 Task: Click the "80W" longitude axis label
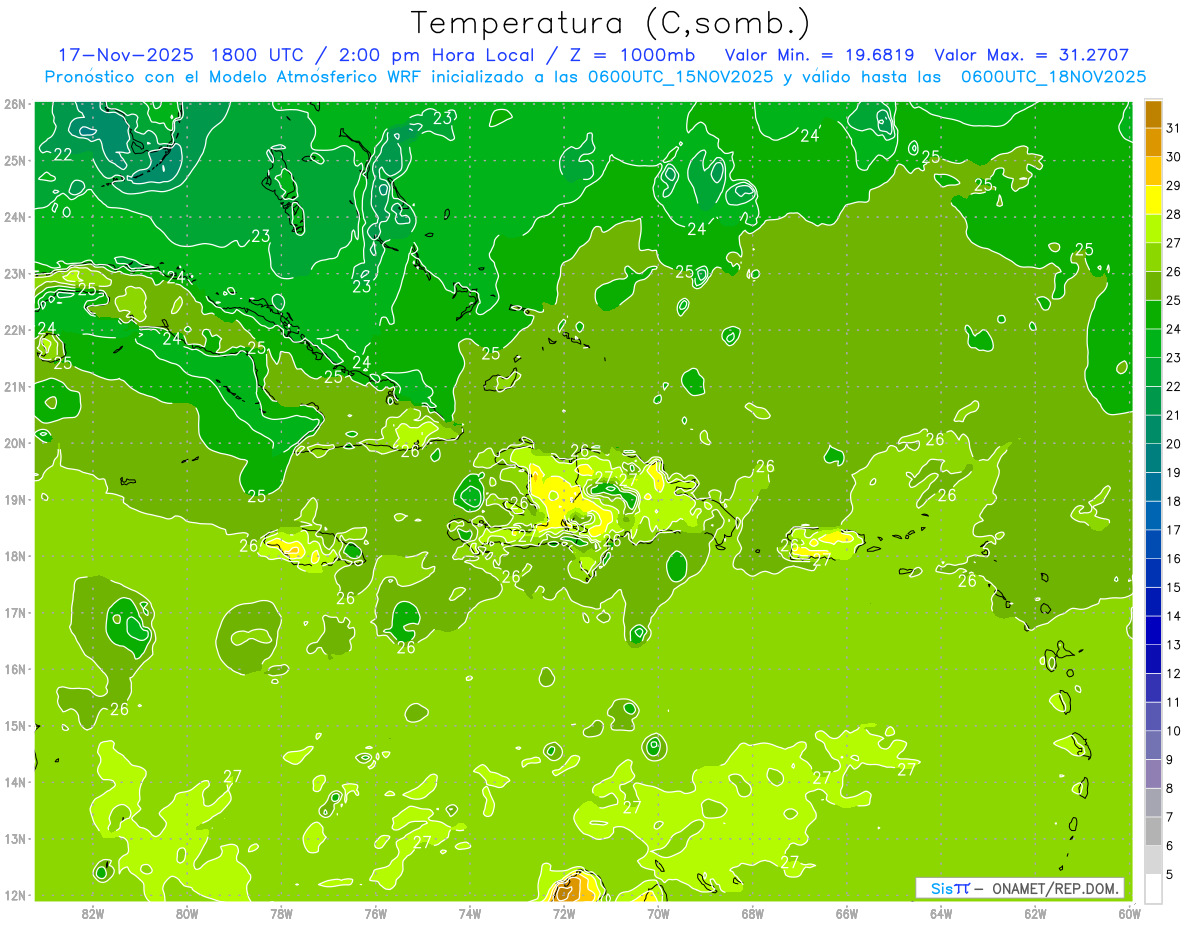[187, 913]
